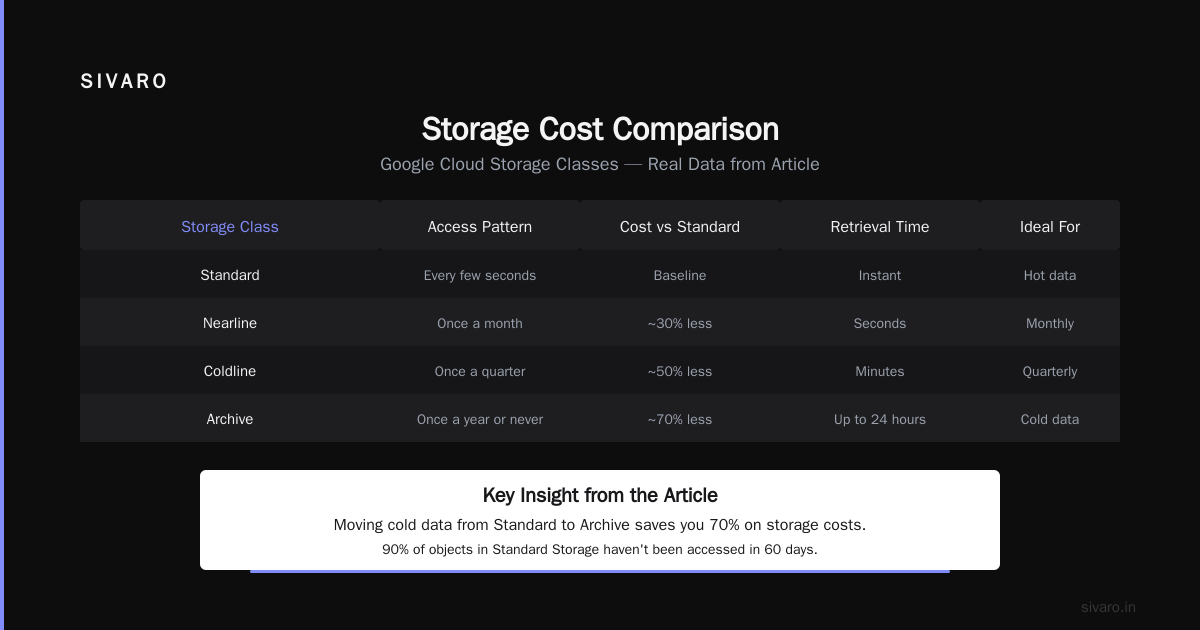The image size is (1200, 630).
Task: Click the 'Storage Cost Comparison' title
Action: 600,129
